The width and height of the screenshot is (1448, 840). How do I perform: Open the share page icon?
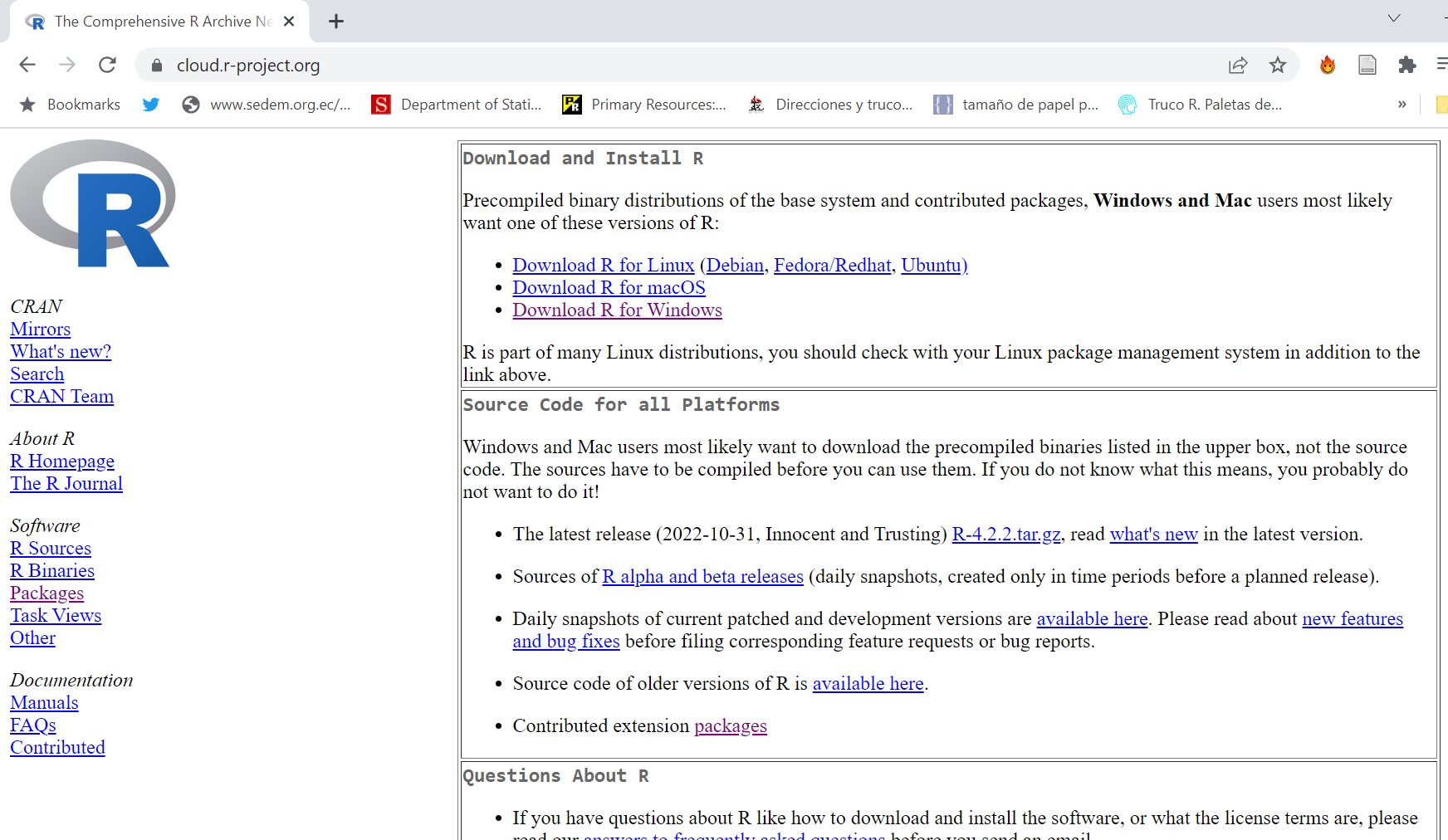1237,65
